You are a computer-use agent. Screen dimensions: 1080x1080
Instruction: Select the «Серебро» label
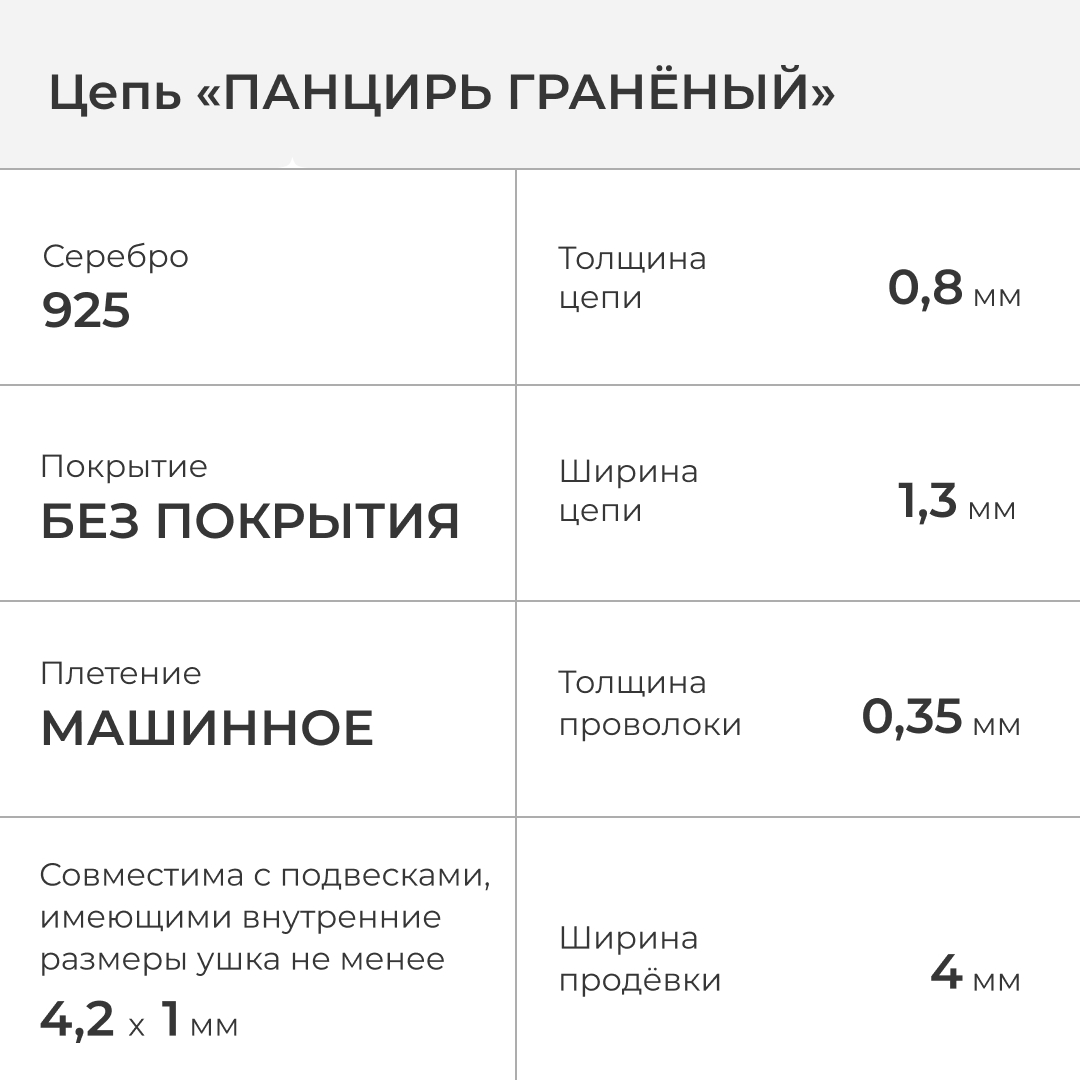coord(115,256)
